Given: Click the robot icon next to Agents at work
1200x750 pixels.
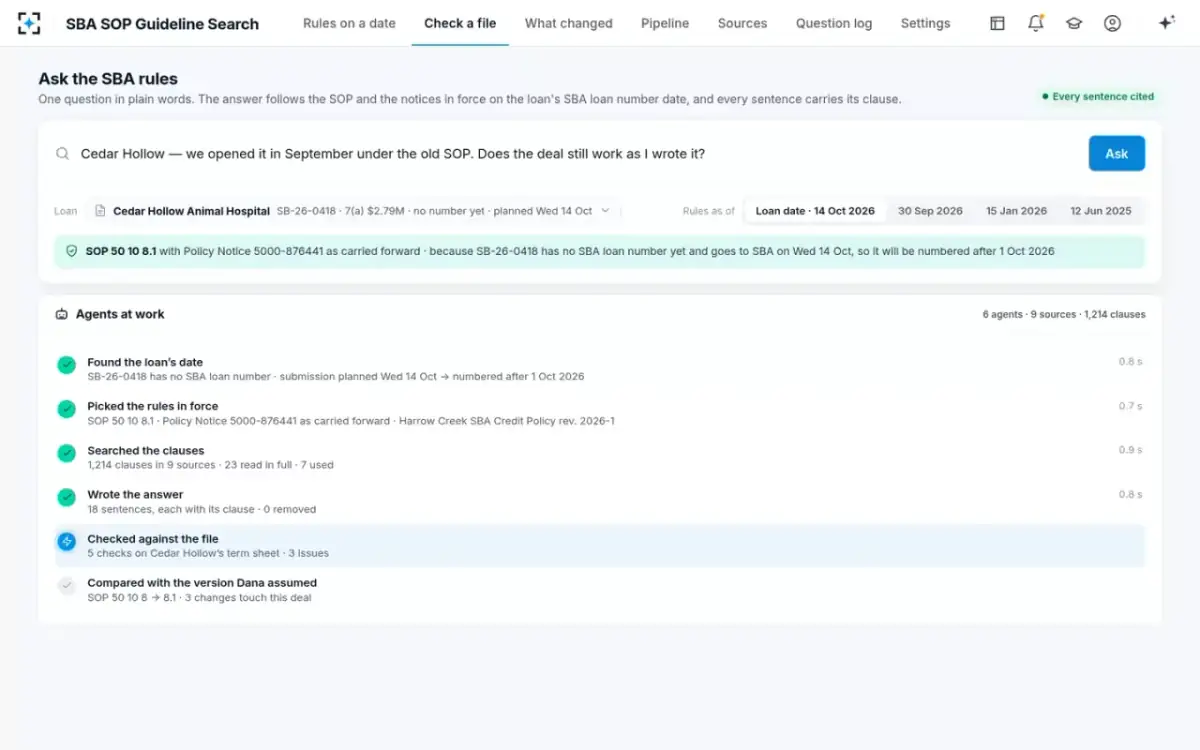Looking at the screenshot, I should (62, 314).
